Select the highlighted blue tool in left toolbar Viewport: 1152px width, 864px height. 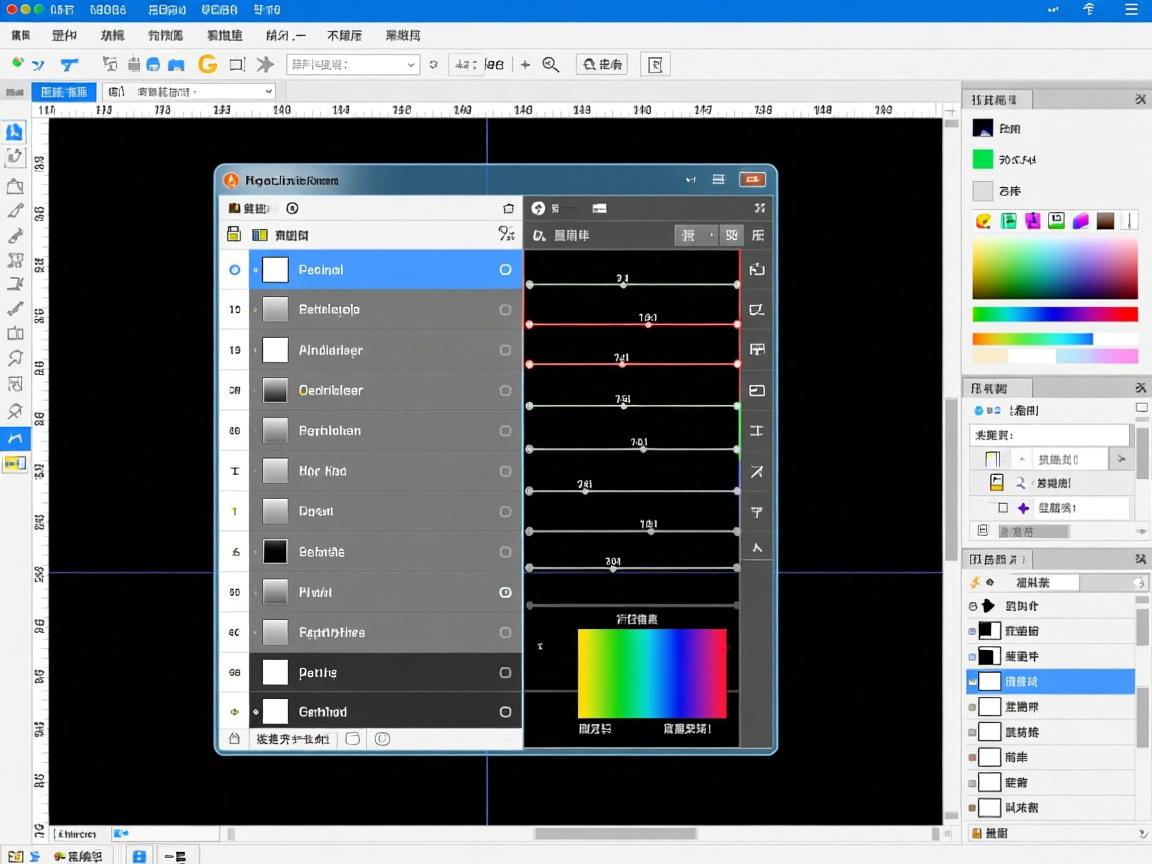point(16,438)
